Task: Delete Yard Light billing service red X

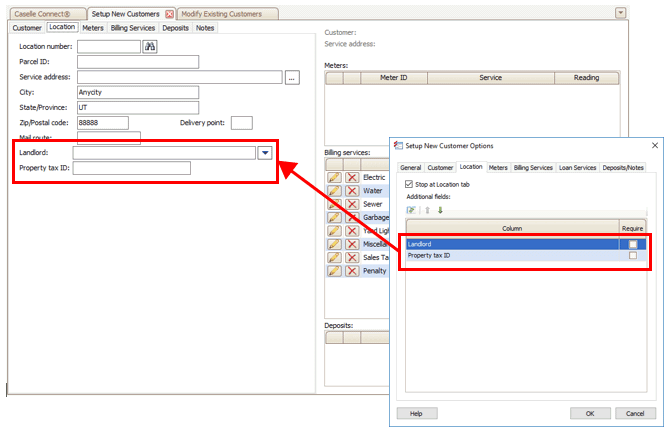Action: 352,231
